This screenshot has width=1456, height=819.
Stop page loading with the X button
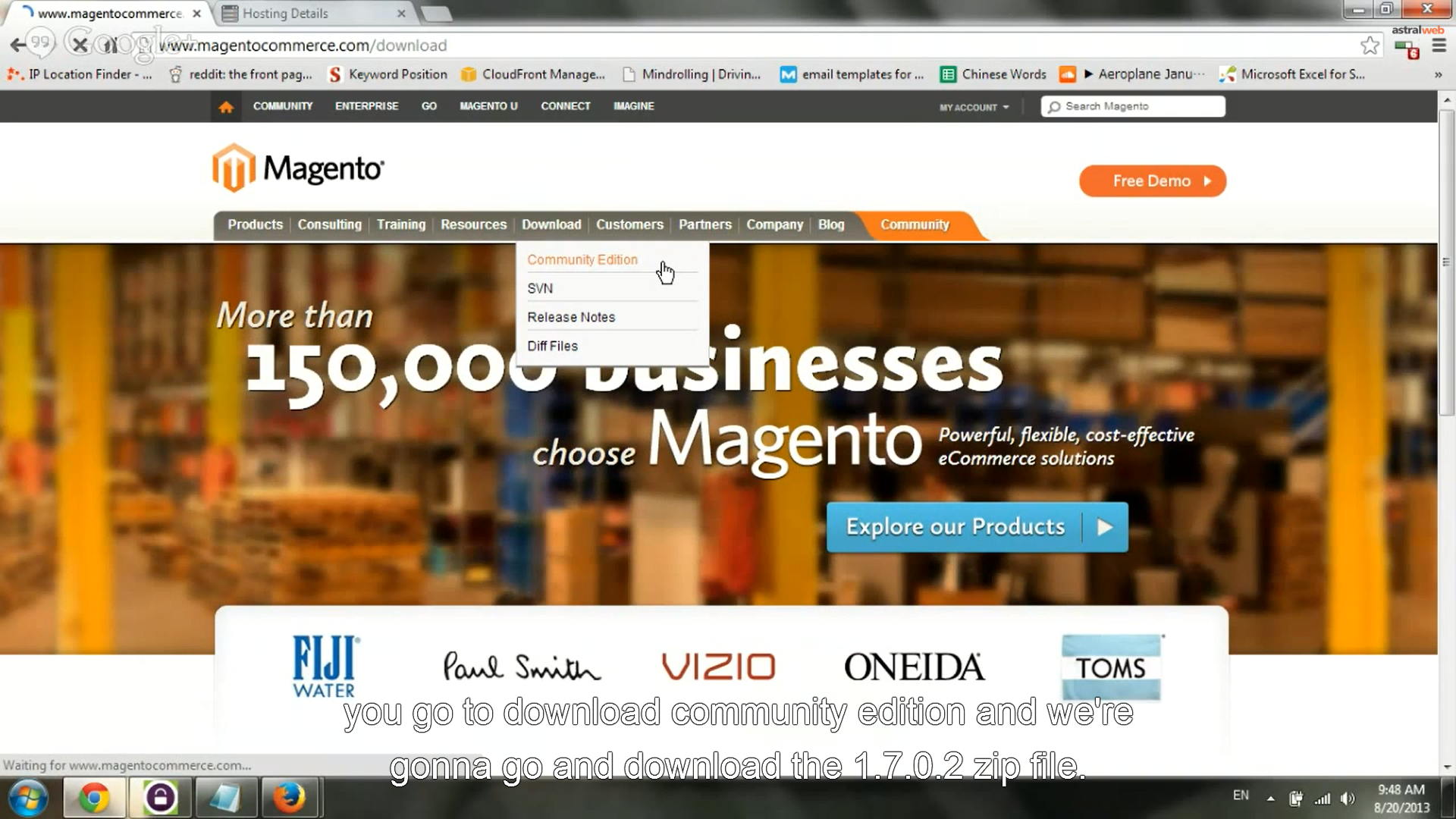[x=80, y=45]
